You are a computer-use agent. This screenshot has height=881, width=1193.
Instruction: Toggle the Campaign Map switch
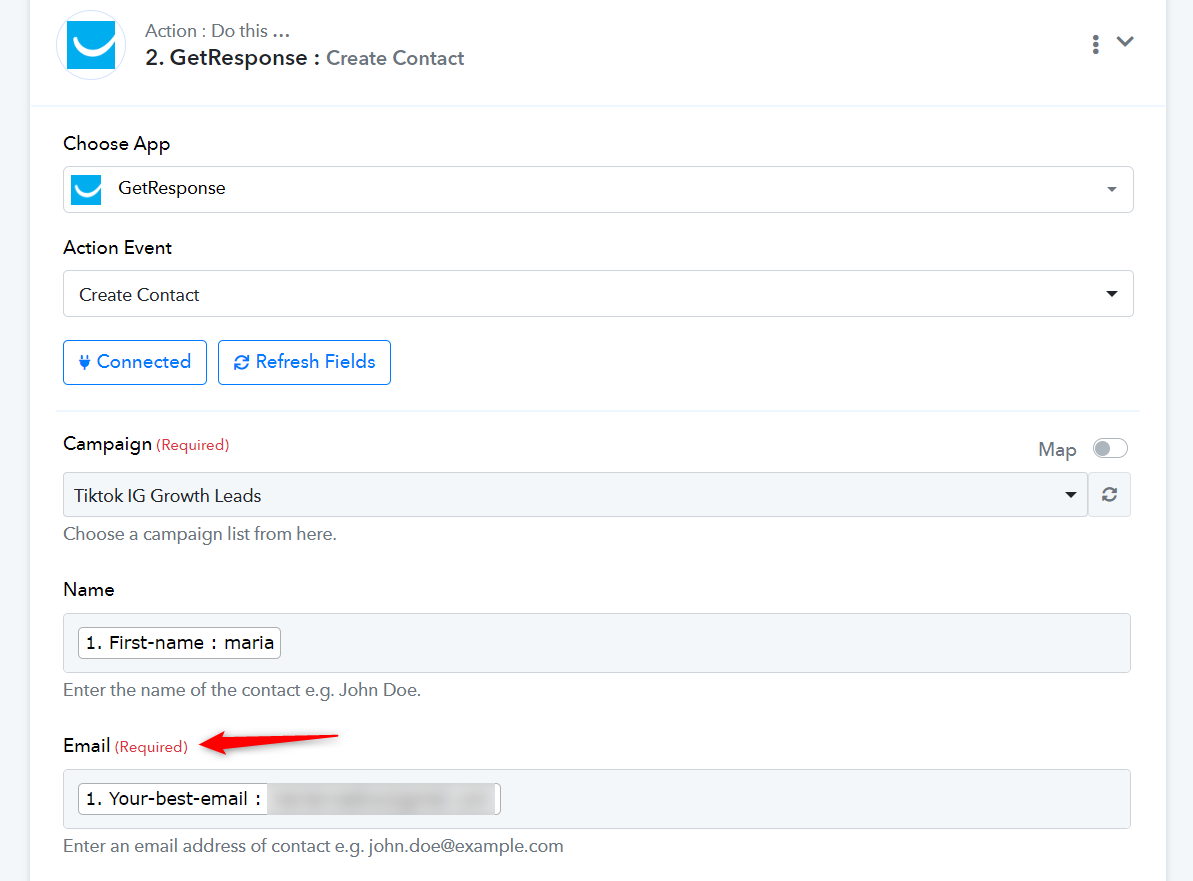click(1110, 449)
